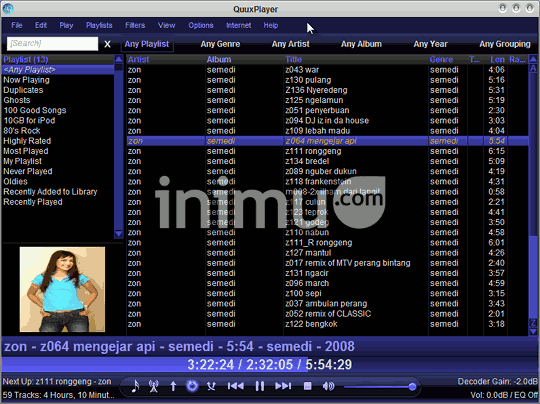540x404 pixels.
Task: Click the music note library icon
Action: click(x=135, y=386)
